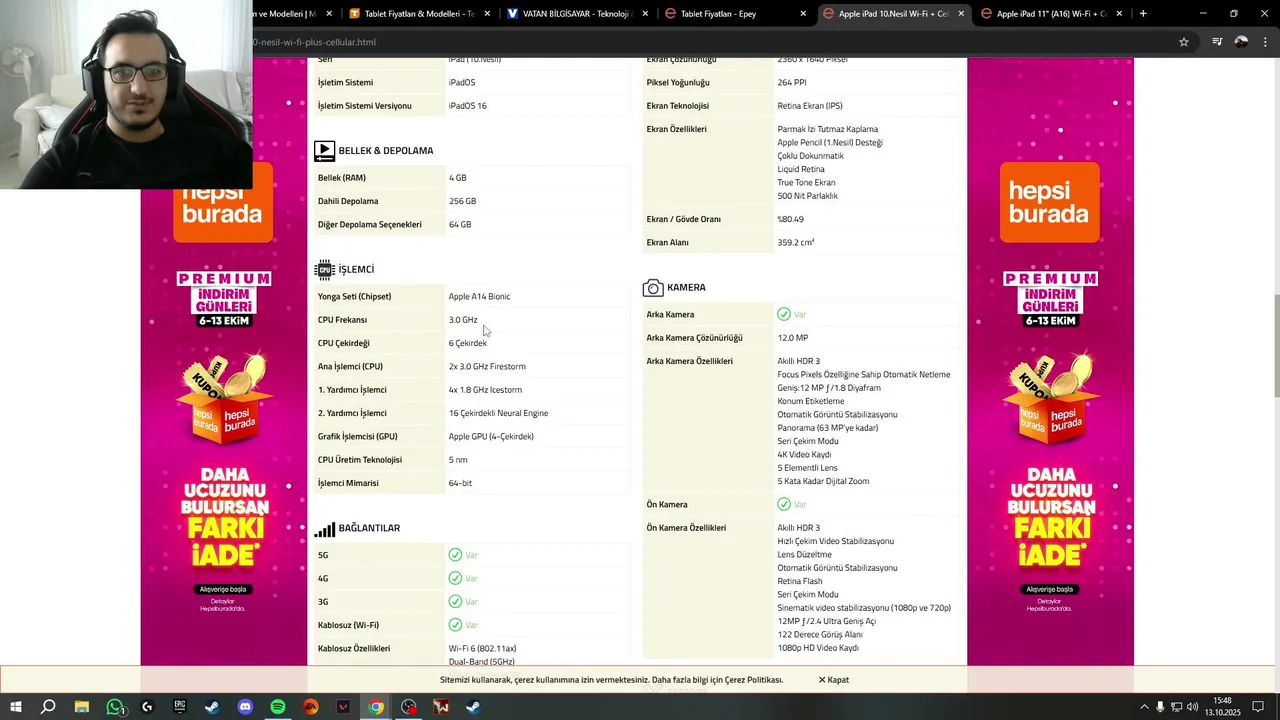
Task: Open Valorant icon on taskbar
Action: [343, 707]
